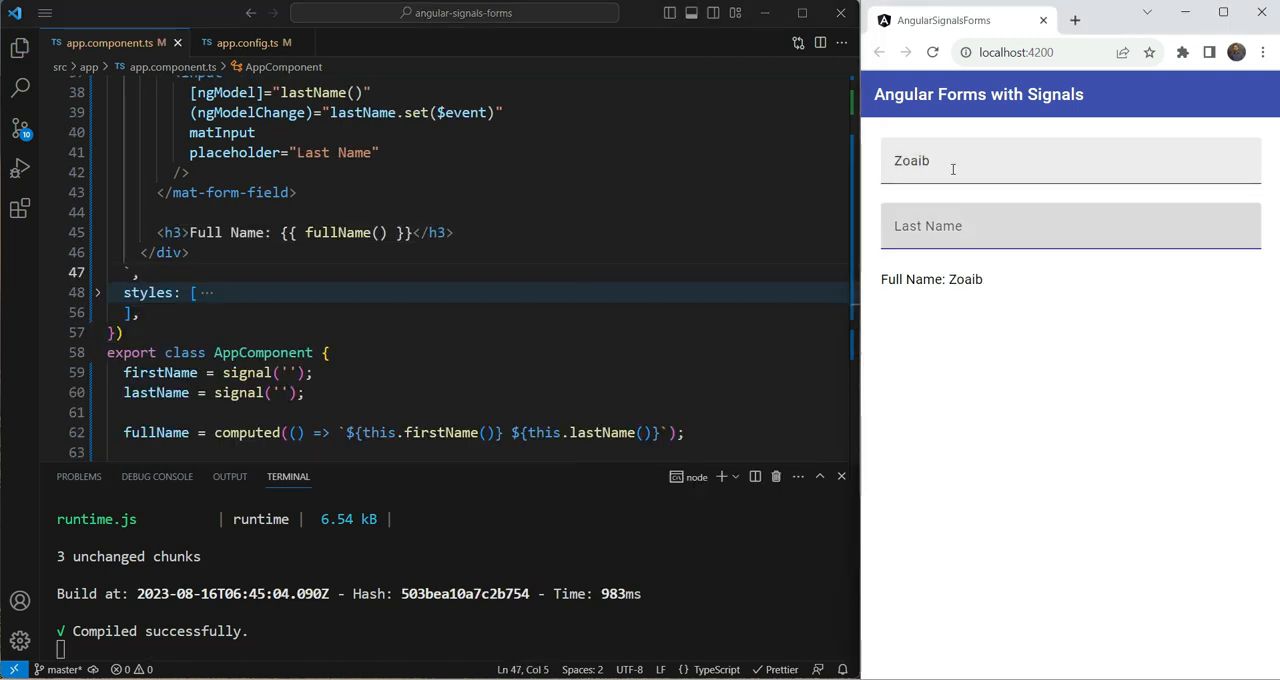This screenshot has height=680, width=1280.
Task: Switch to the app.config.ts tab
Action: click(x=246, y=43)
